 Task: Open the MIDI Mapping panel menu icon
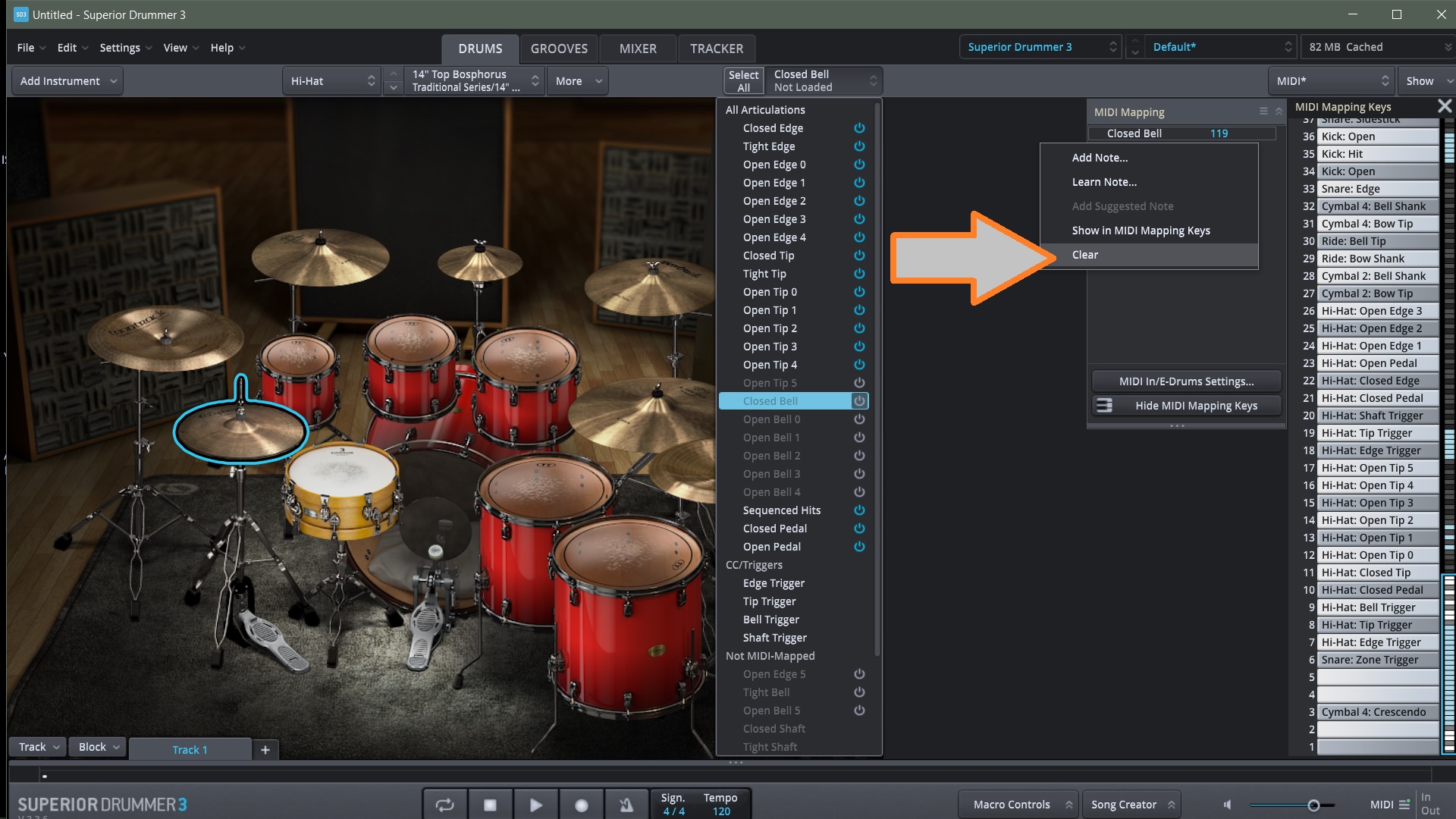[1263, 111]
